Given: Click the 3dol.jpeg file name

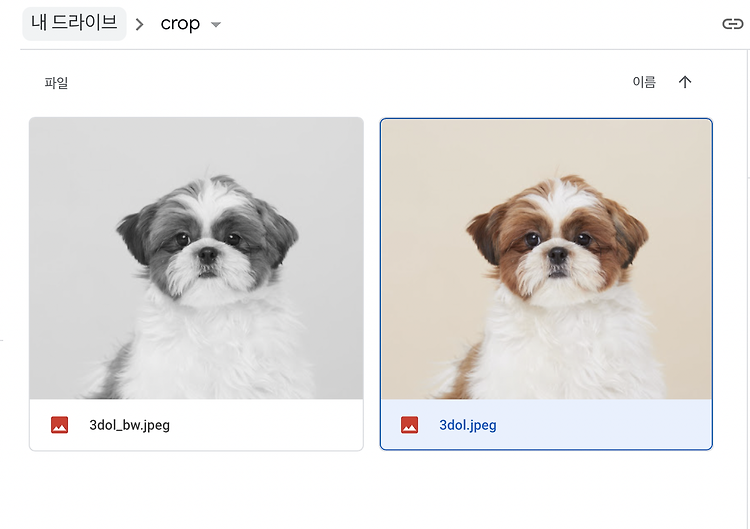Looking at the screenshot, I should click(x=468, y=425).
